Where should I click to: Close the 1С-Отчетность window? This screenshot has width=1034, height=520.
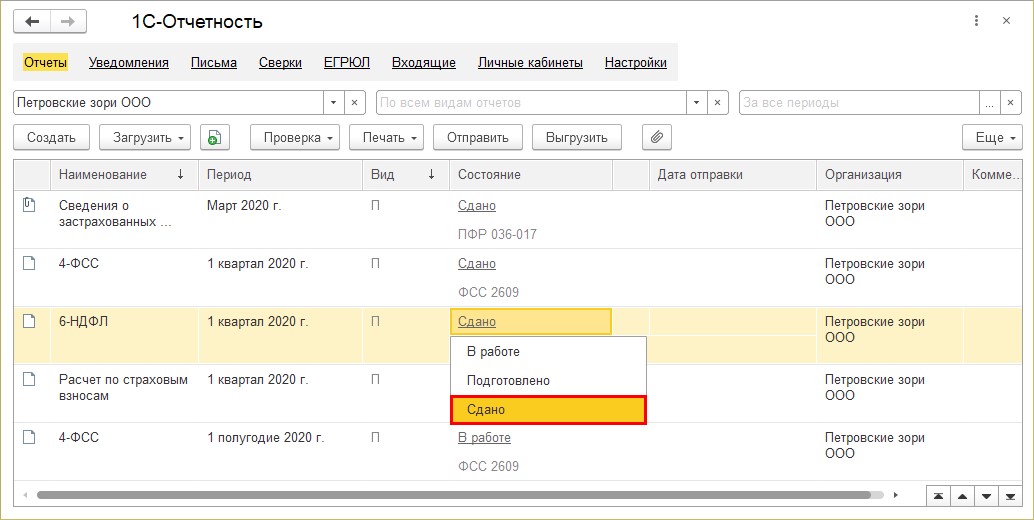point(1006,21)
